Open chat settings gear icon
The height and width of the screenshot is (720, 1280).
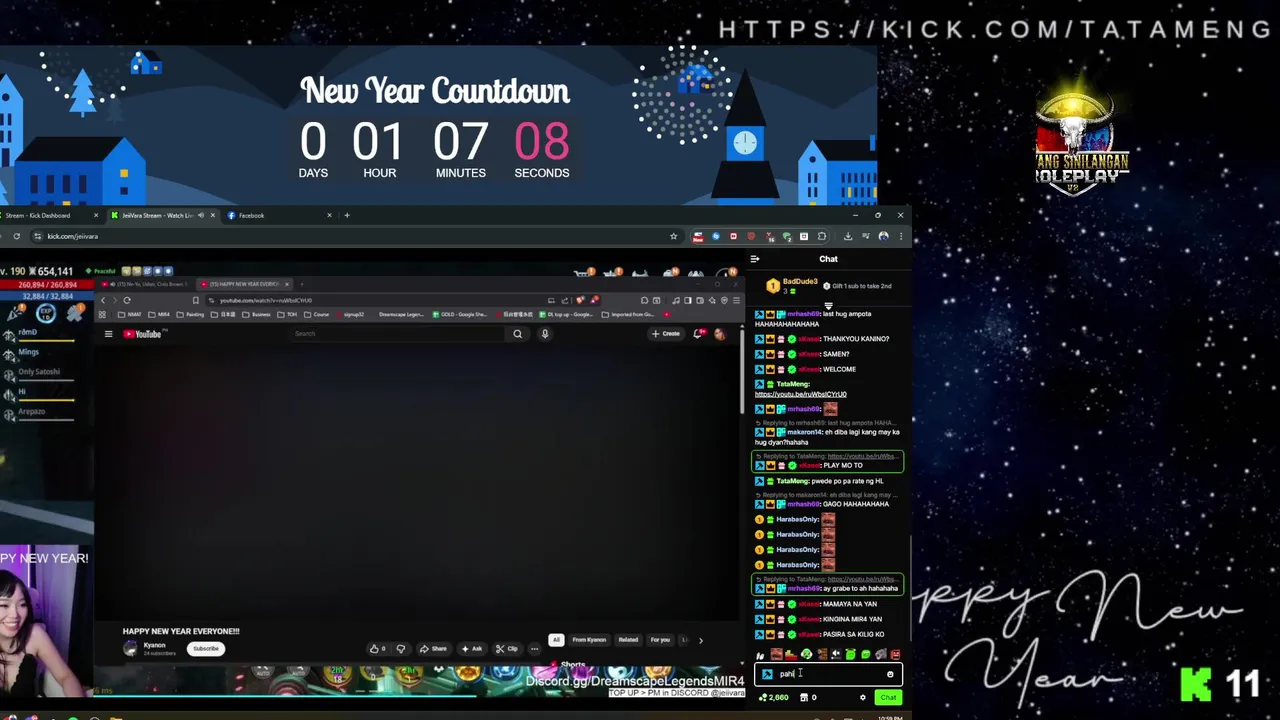pyautogui.click(x=863, y=697)
